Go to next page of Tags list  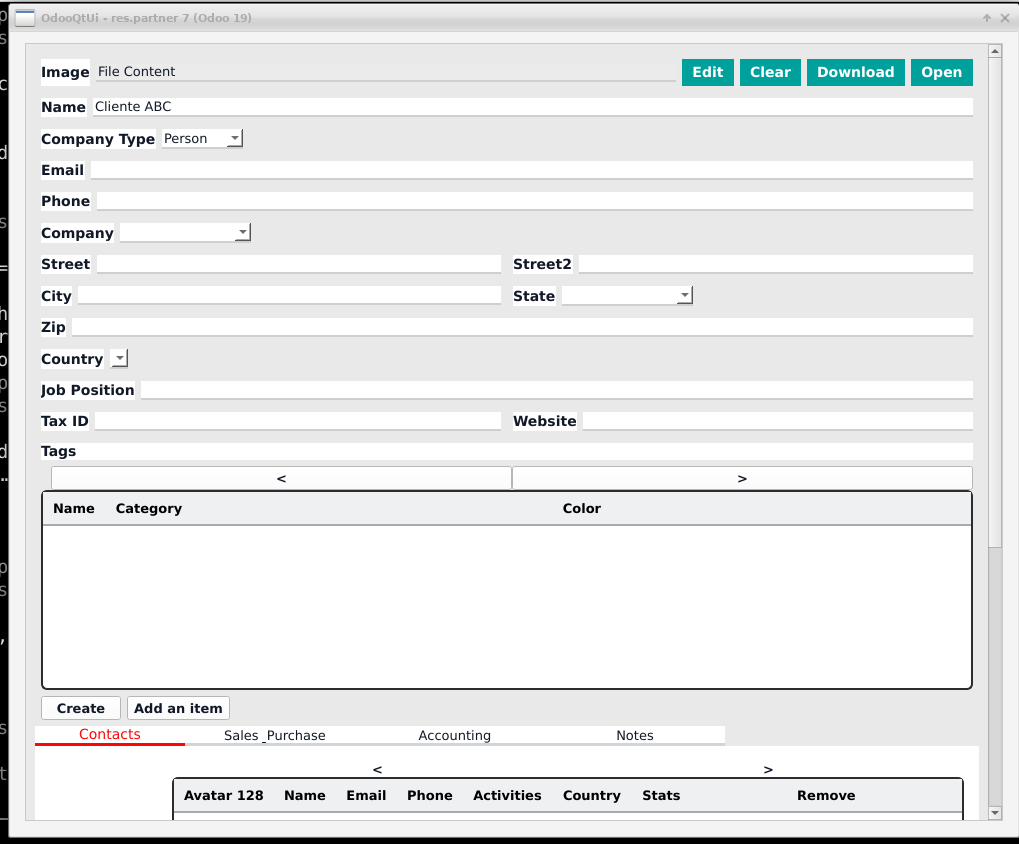point(742,478)
